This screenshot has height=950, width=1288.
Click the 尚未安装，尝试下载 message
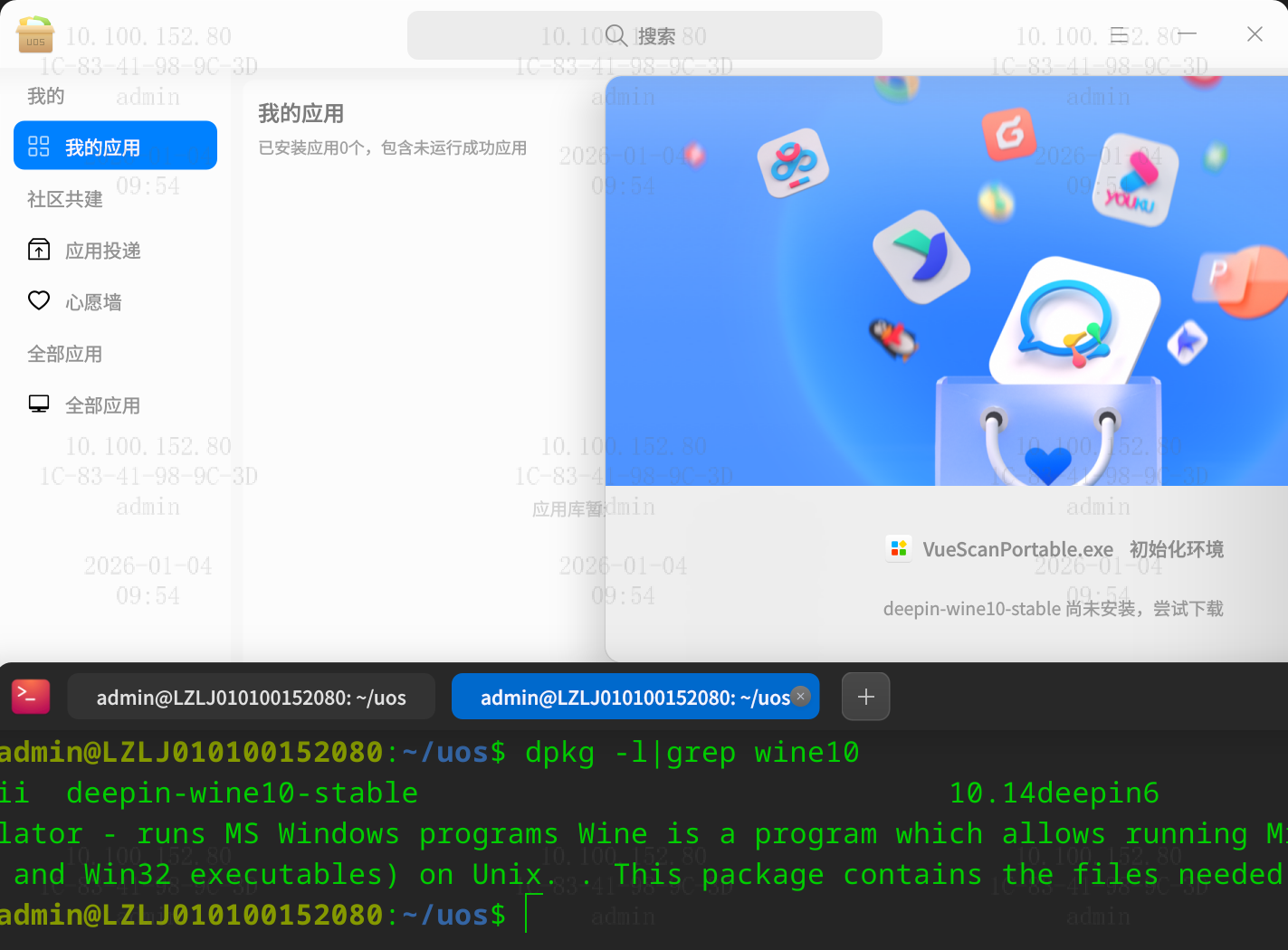pyautogui.click(x=1144, y=609)
